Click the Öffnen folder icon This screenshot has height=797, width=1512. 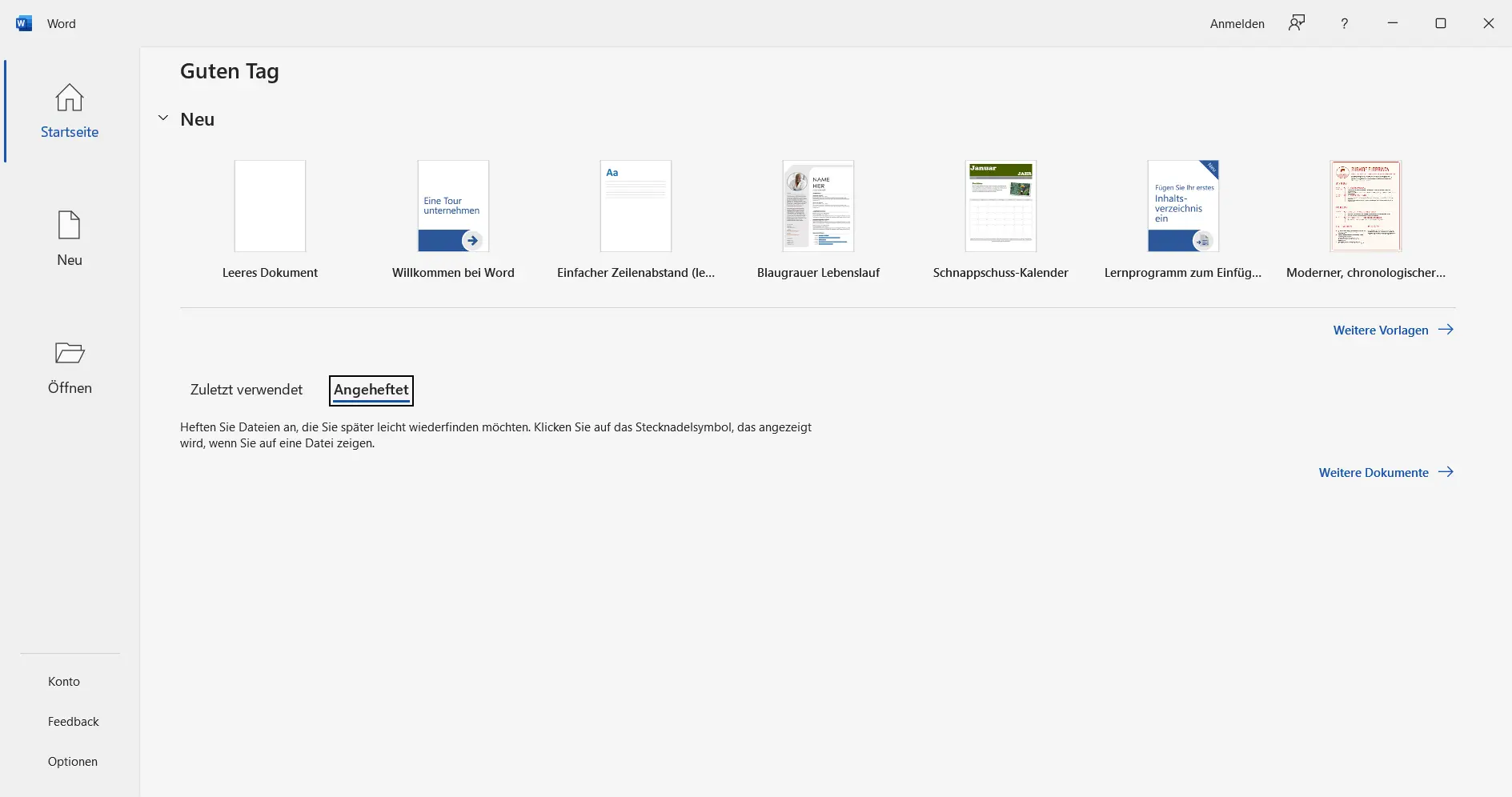[x=70, y=353]
